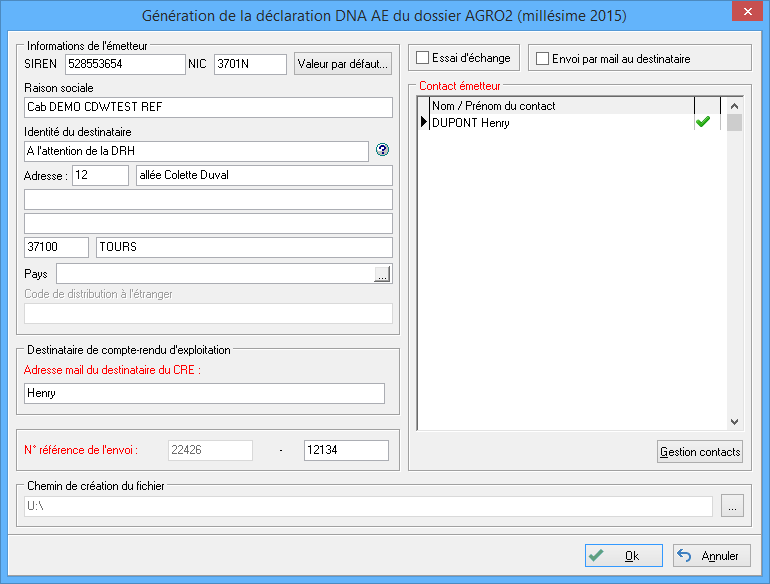
Task: Edit the CRE recipient email field
Action: [204, 393]
